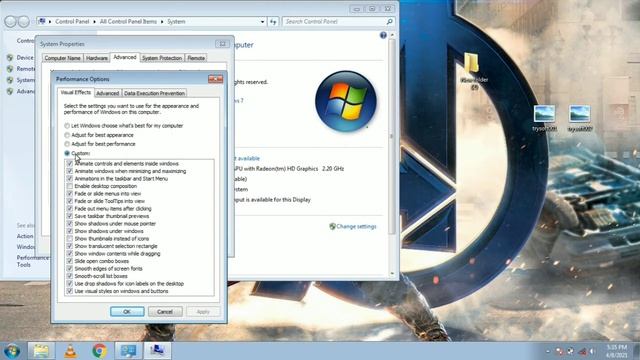The width and height of the screenshot is (640, 360).
Task: Toggle Show translucent selection rectangle
Action: pos(70,246)
